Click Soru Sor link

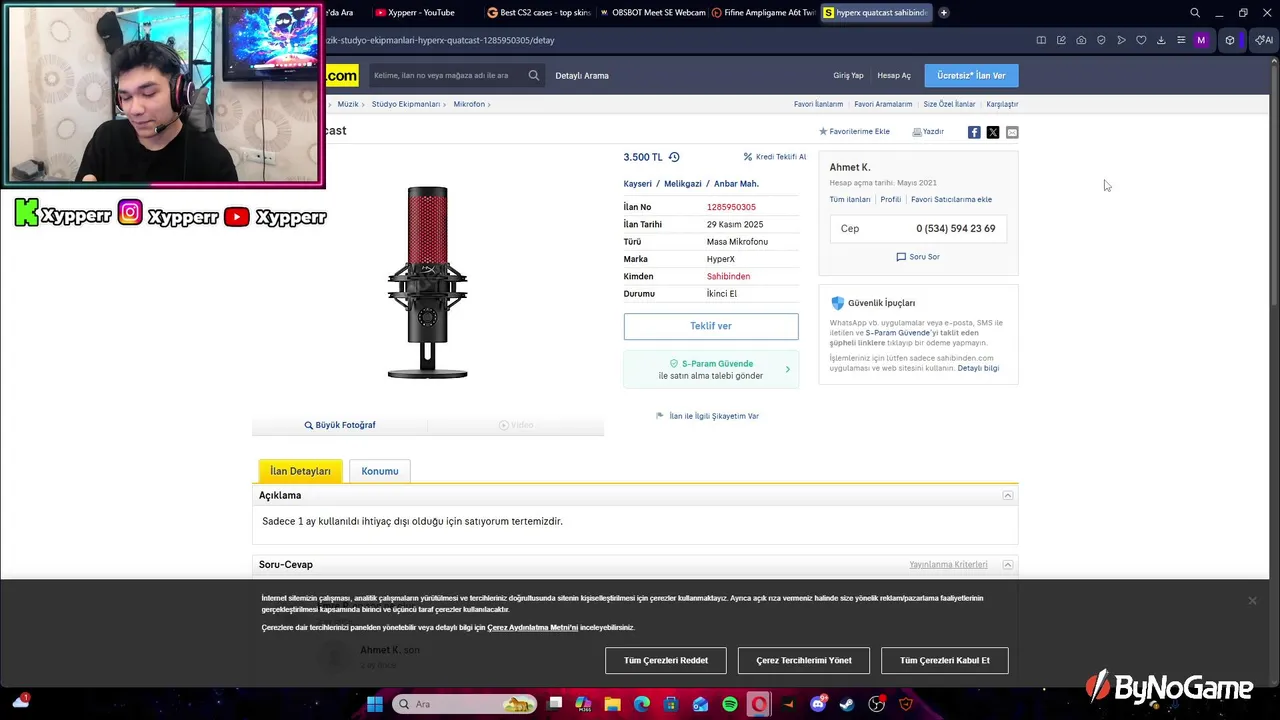[x=918, y=257]
